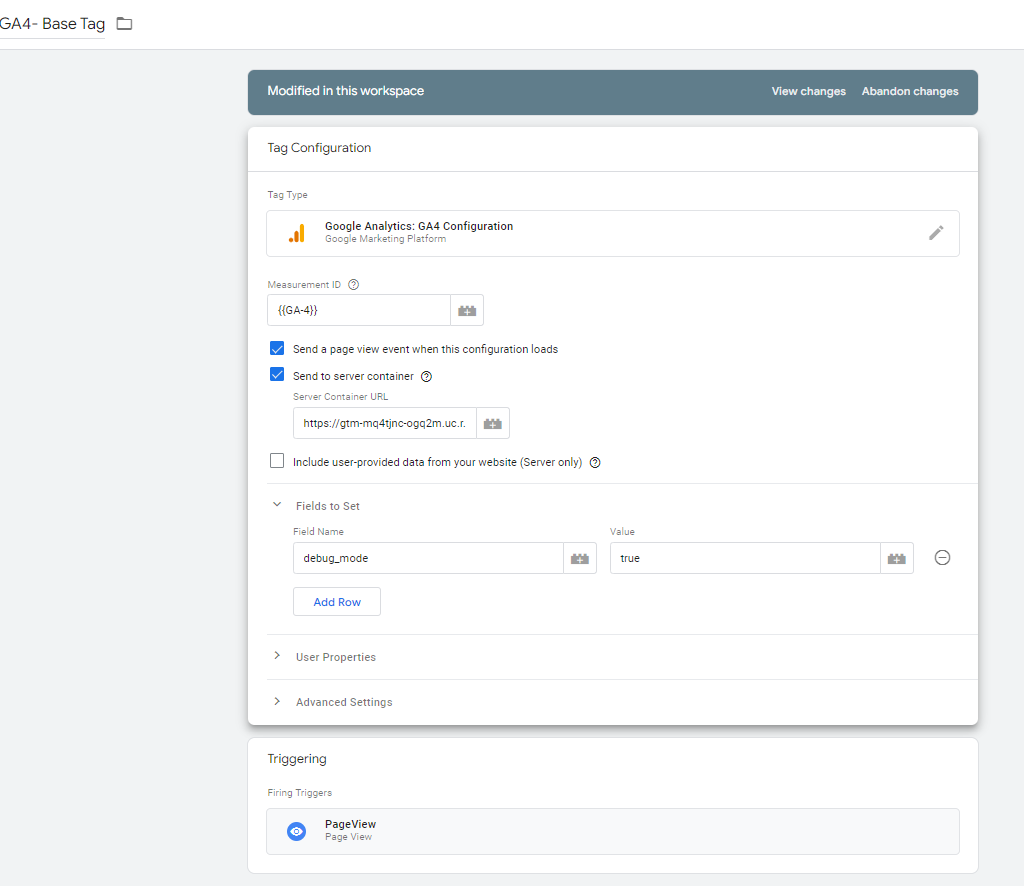Uncheck Send to server container checkbox
The width and height of the screenshot is (1024, 886).
click(277, 375)
